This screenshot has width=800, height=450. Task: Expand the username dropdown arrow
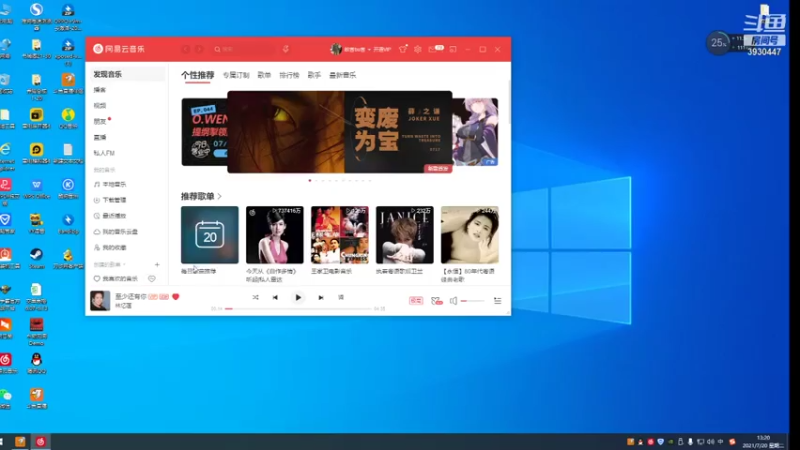(x=369, y=49)
